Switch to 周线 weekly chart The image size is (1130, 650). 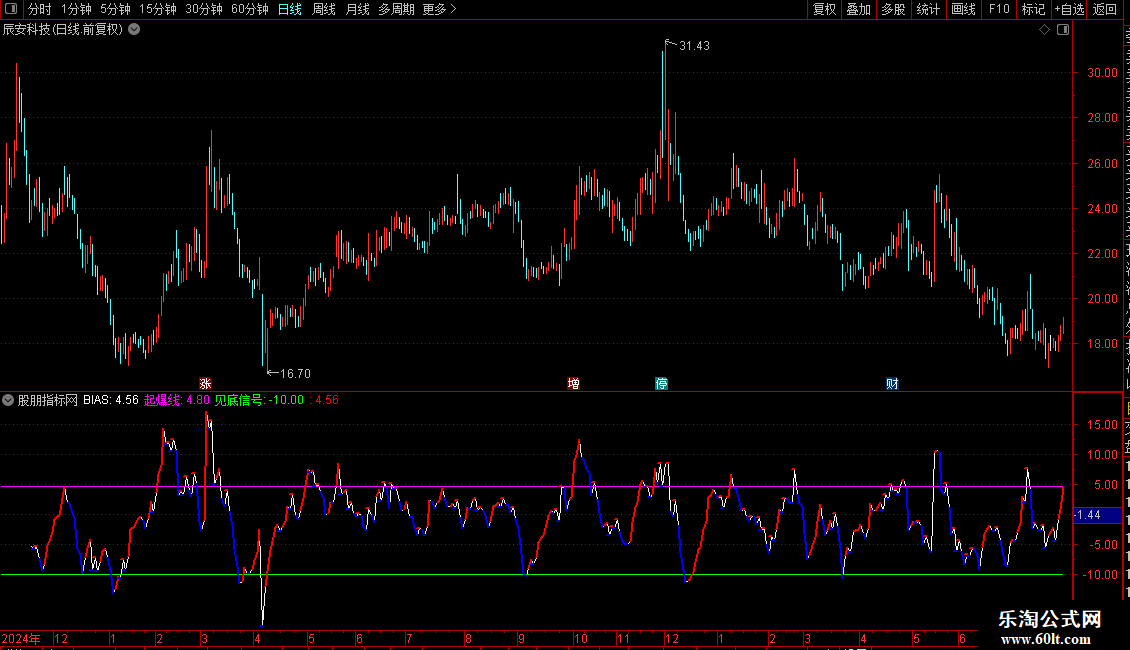(324, 9)
